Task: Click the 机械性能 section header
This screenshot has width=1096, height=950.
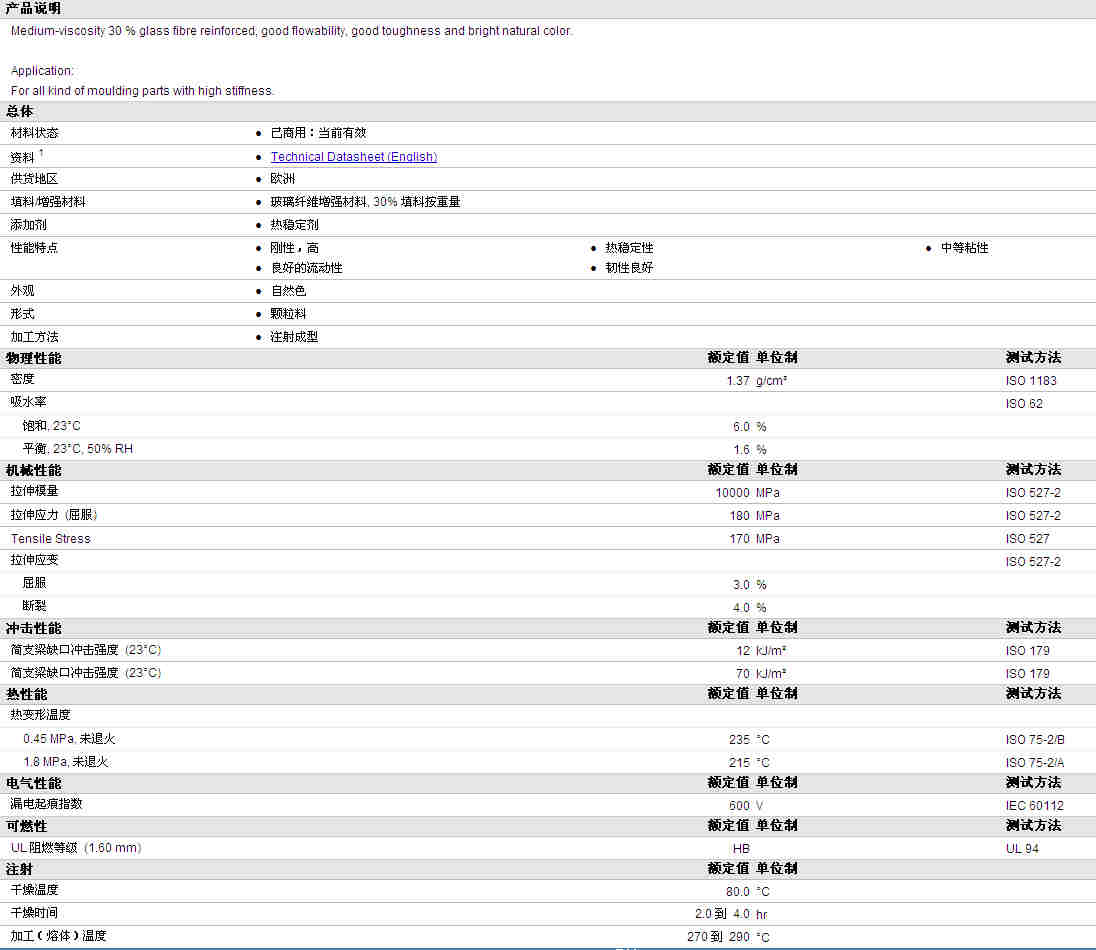Action: tap(33, 470)
